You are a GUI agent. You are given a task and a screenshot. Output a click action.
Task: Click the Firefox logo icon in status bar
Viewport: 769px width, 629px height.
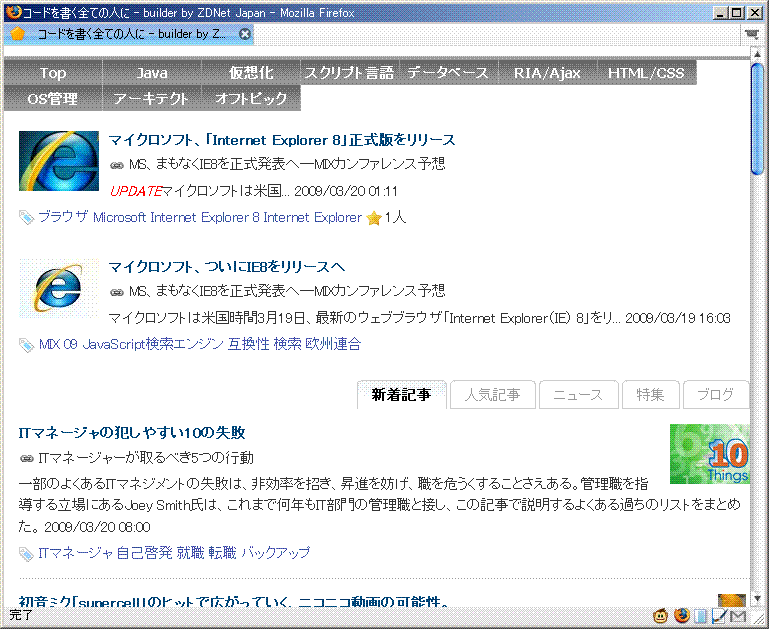(682, 615)
